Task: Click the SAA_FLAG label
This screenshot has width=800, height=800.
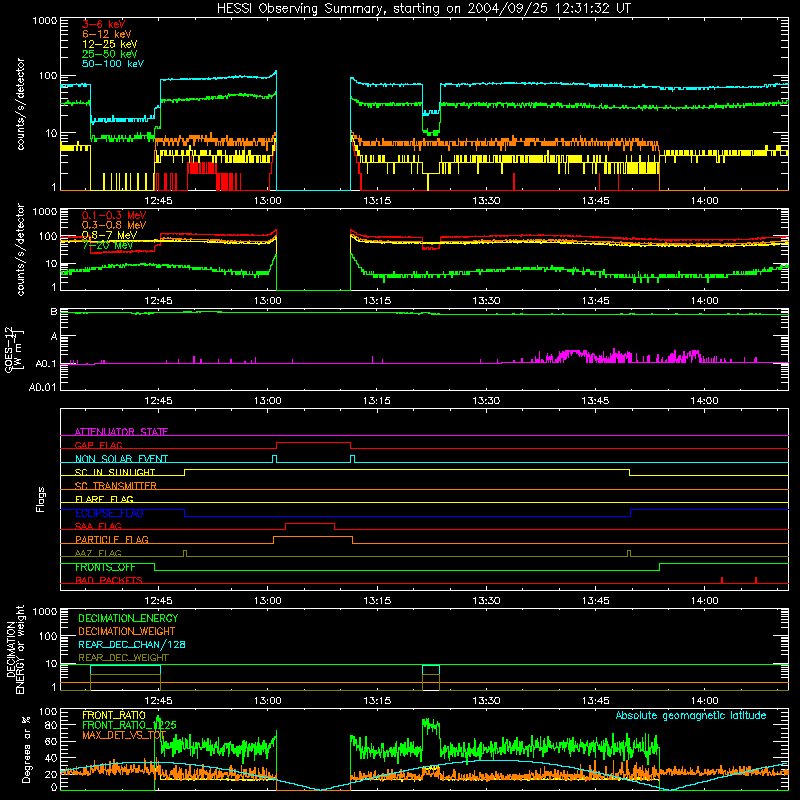Action: 98,526
